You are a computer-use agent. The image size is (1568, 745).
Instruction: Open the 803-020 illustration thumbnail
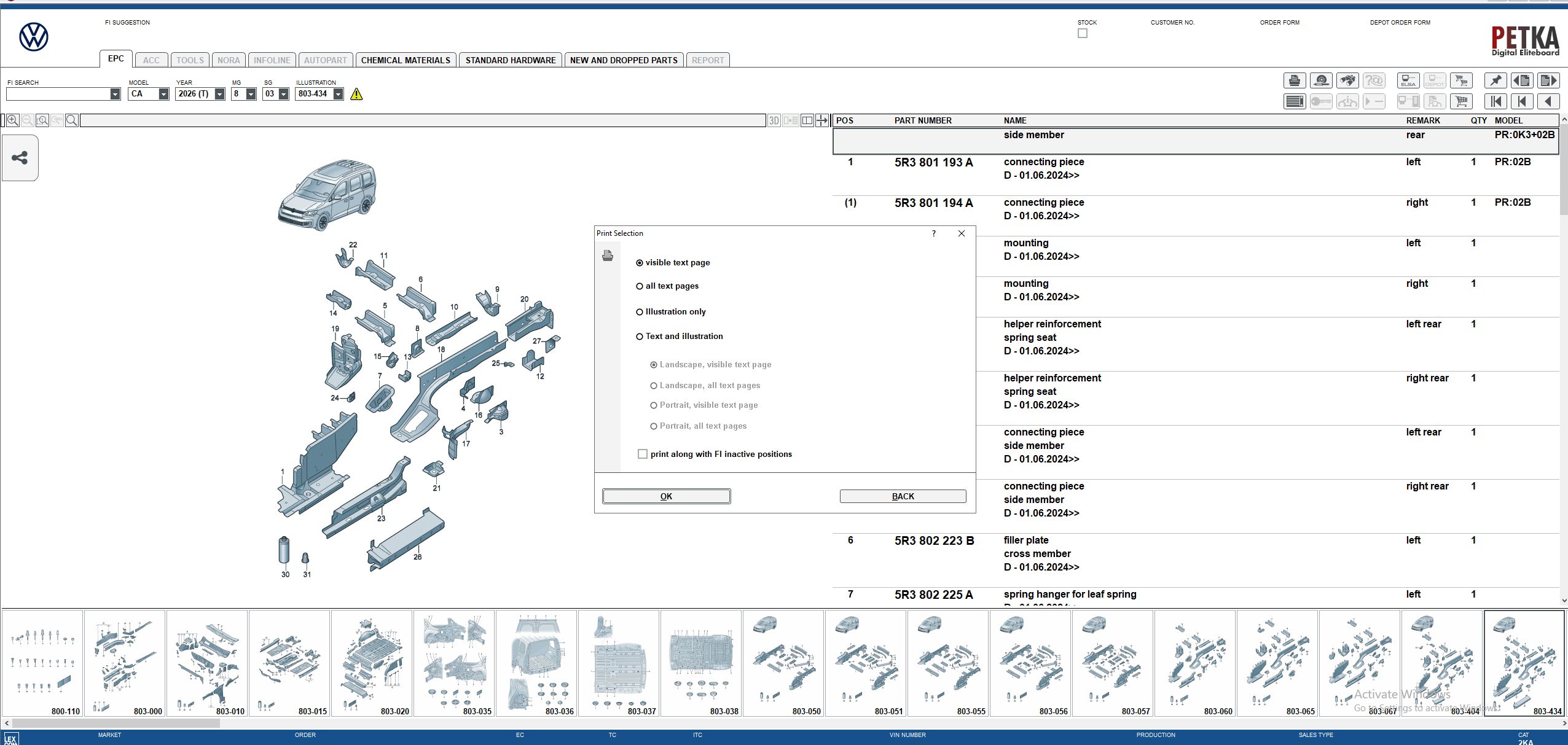point(371,662)
